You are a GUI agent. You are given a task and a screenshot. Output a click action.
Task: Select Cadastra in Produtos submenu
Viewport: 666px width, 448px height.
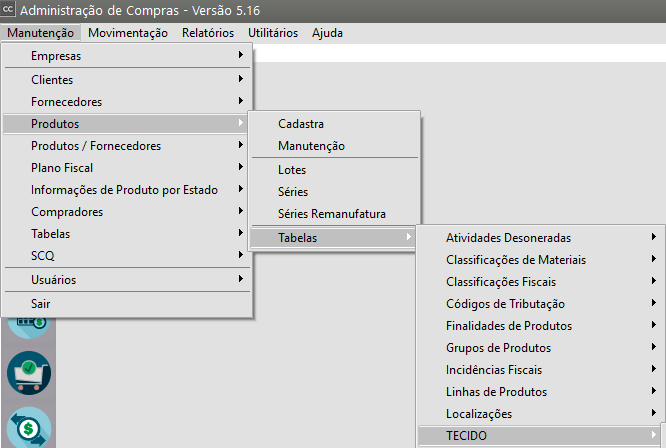(x=307, y=124)
